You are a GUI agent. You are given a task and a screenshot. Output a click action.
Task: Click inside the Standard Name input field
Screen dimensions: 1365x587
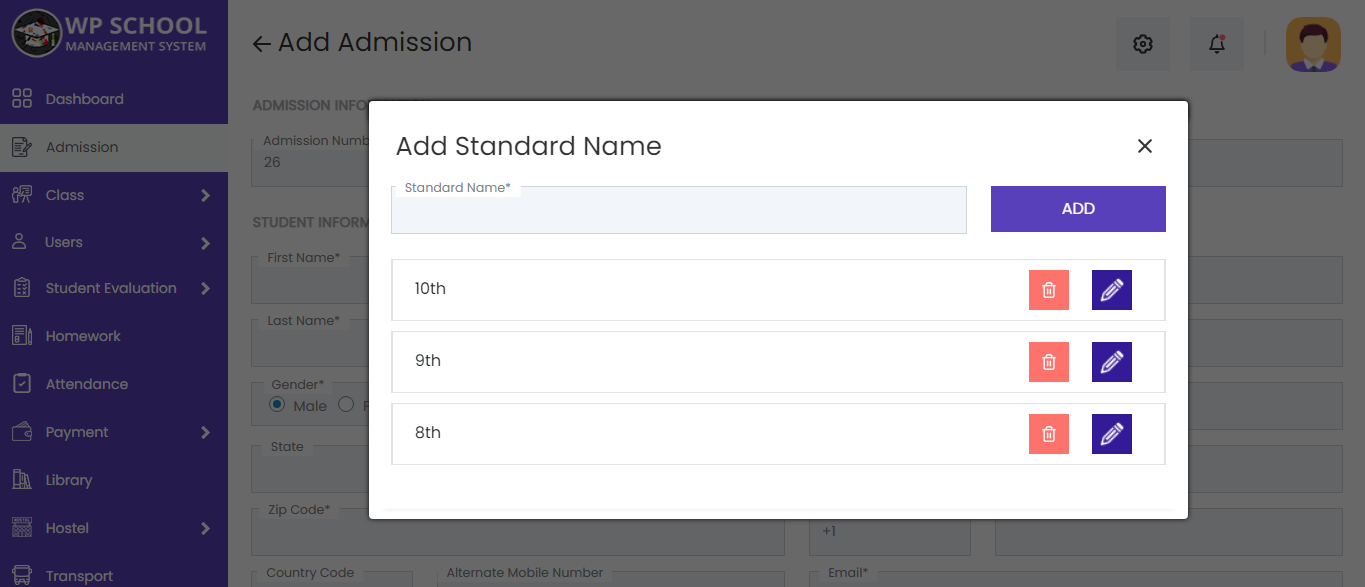679,211
